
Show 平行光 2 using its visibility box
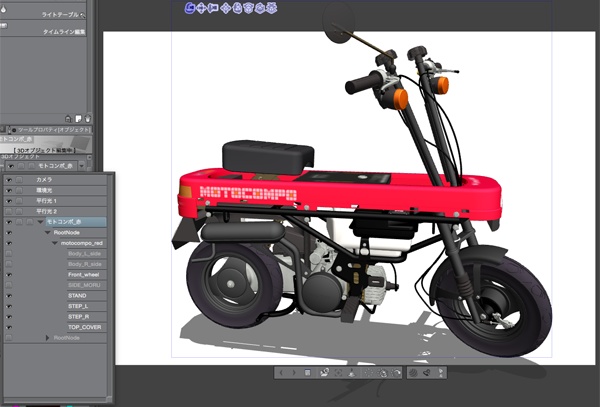(x=9, y=212)
